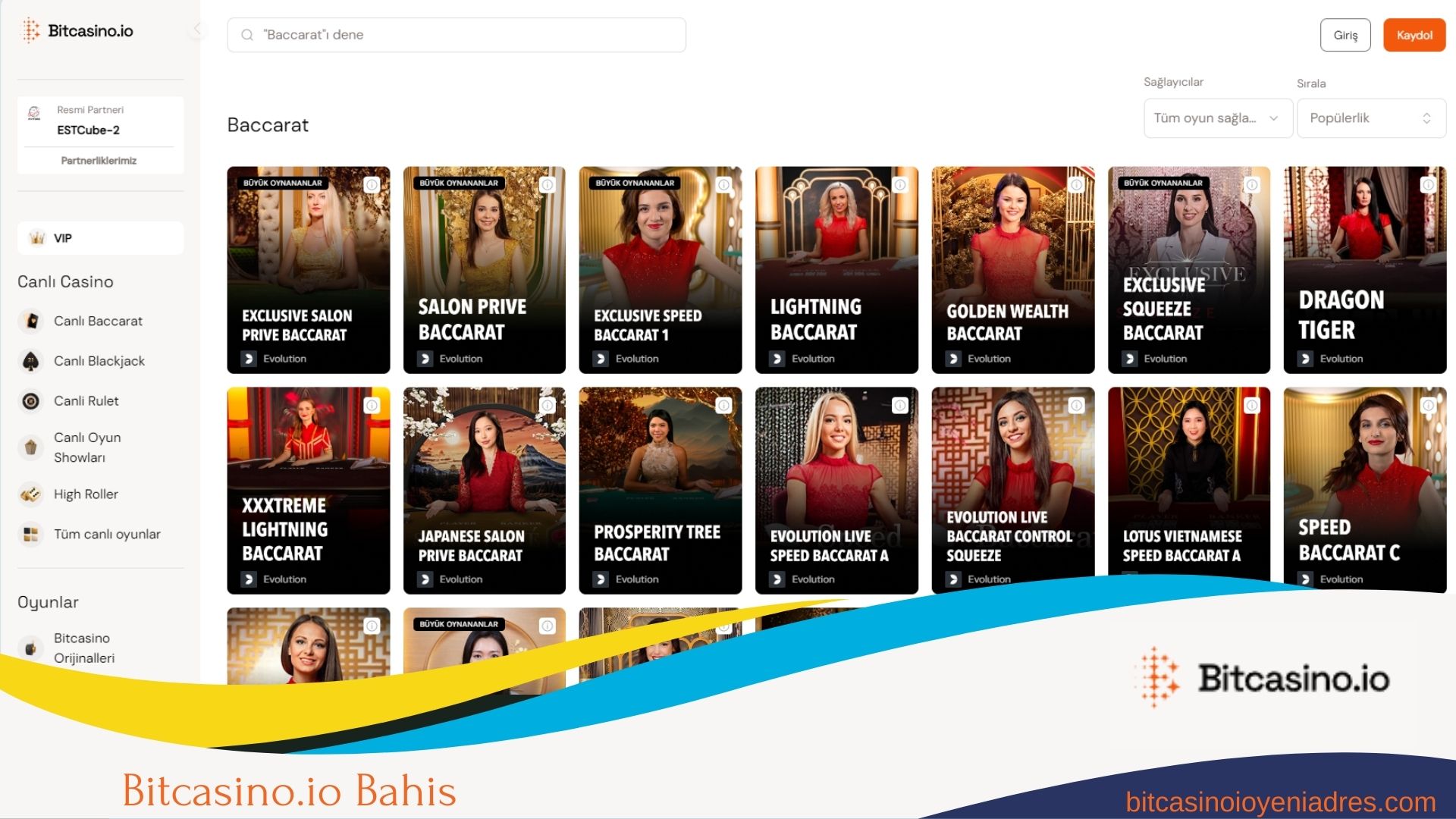Click the Bitcasino Orijinalleri icon
The height and width of the screenshot is (819, 1456).
pos(31,648)
